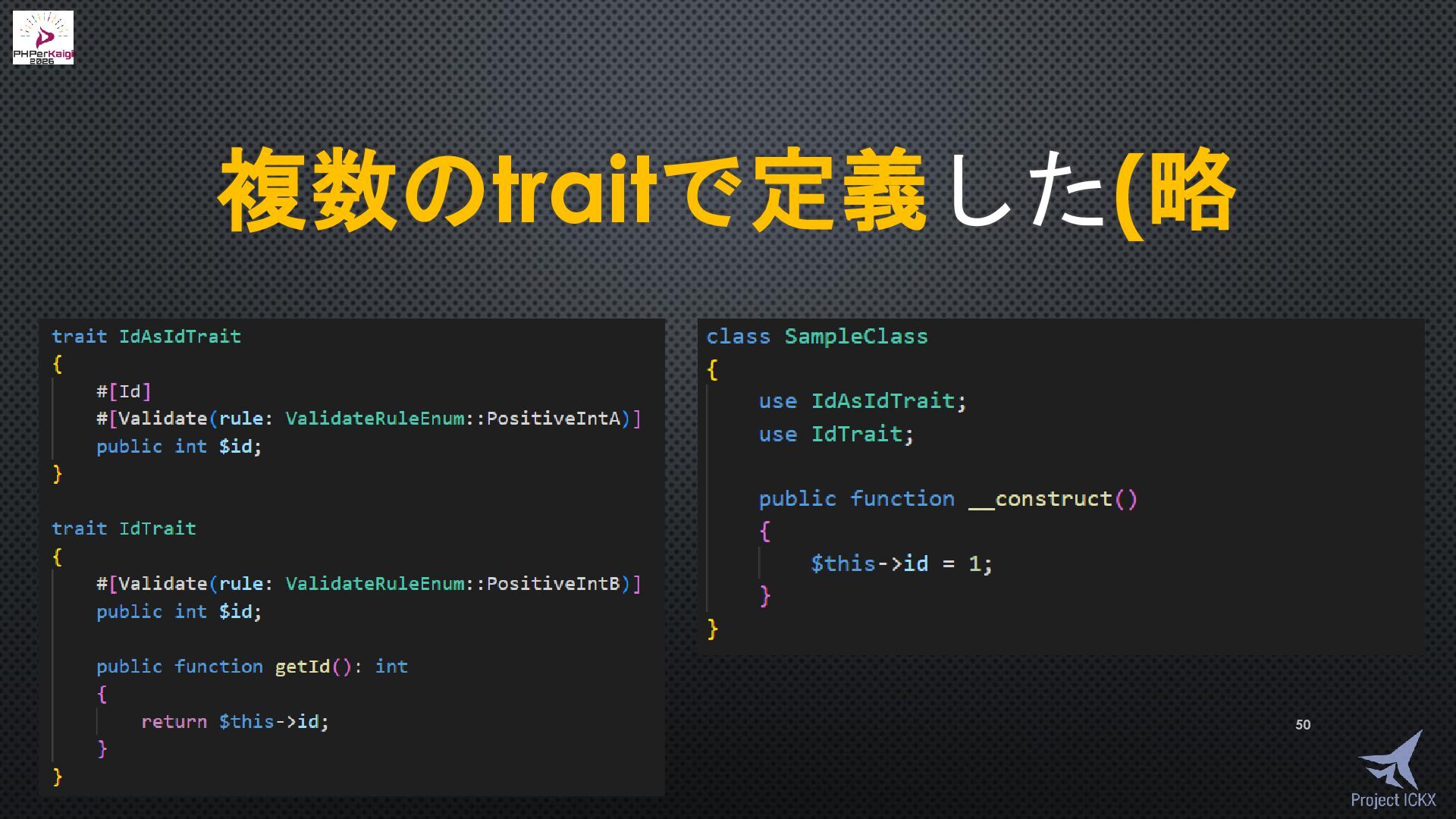Click slide number 50
This screenshot has width=1456, height=819.
(1303, 725)
